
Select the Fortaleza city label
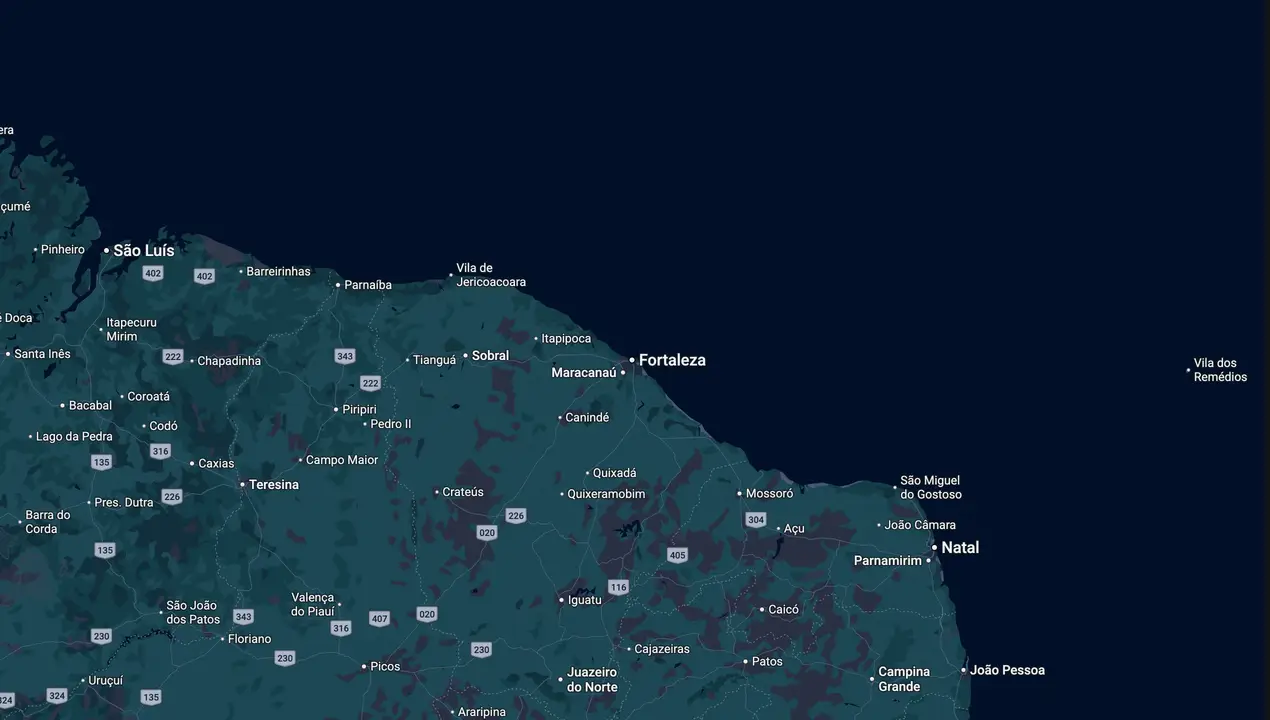click(672, 360)
